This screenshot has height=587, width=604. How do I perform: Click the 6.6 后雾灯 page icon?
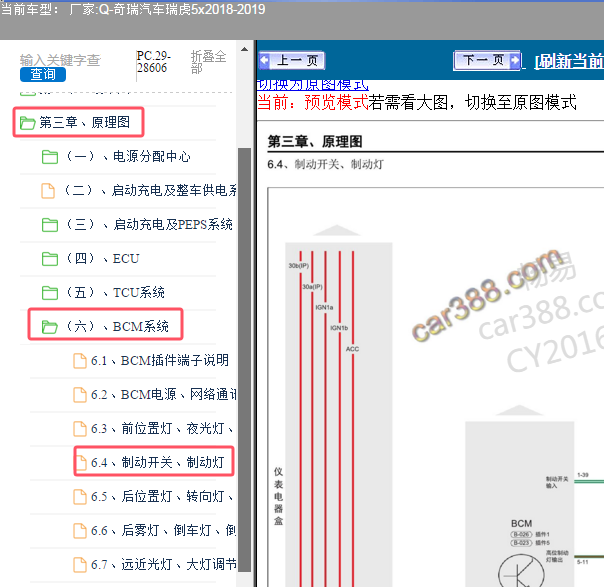coord(80,531)
